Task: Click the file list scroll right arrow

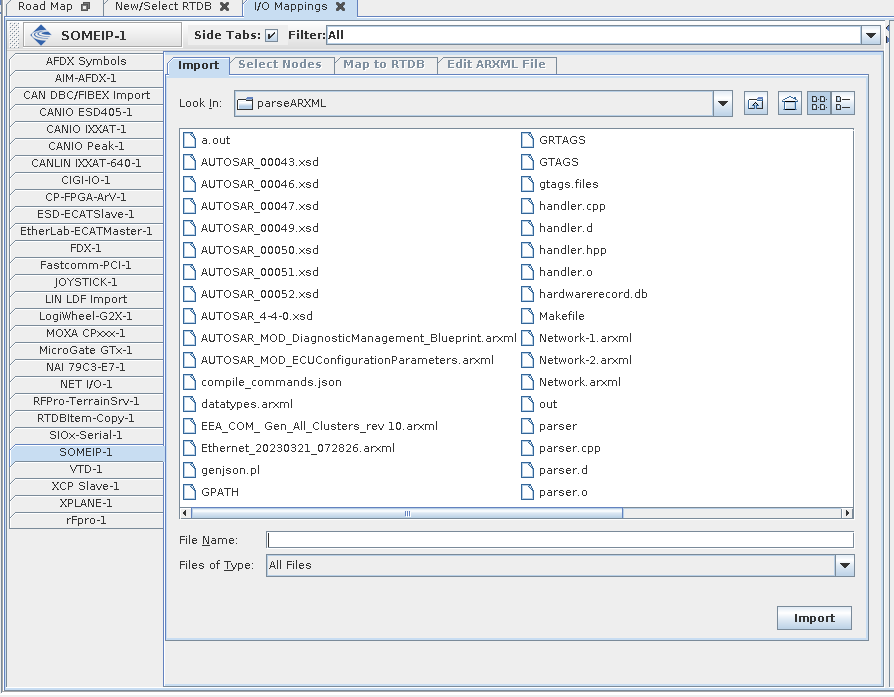Action: (x=848, y=513)
